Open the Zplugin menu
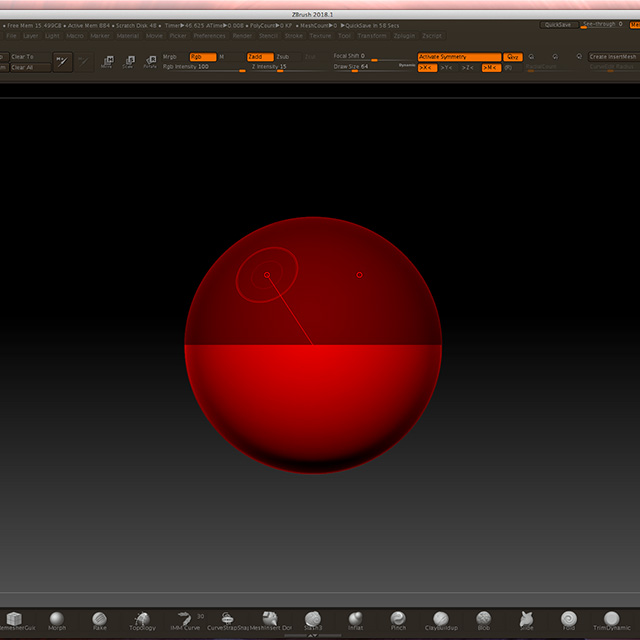 pos(404,36)
